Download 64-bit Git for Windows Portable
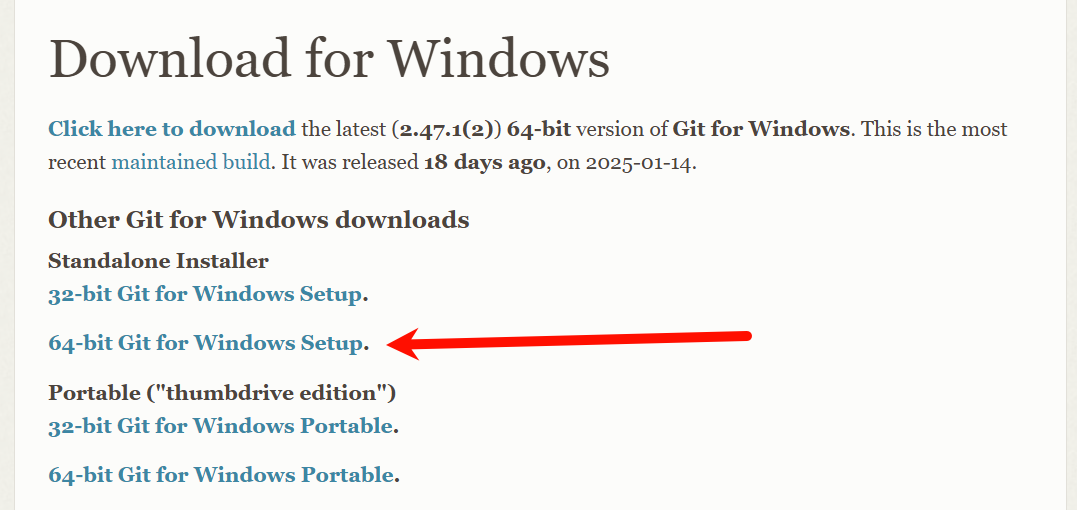This screenshot has width=1077, height=510. 220,474
